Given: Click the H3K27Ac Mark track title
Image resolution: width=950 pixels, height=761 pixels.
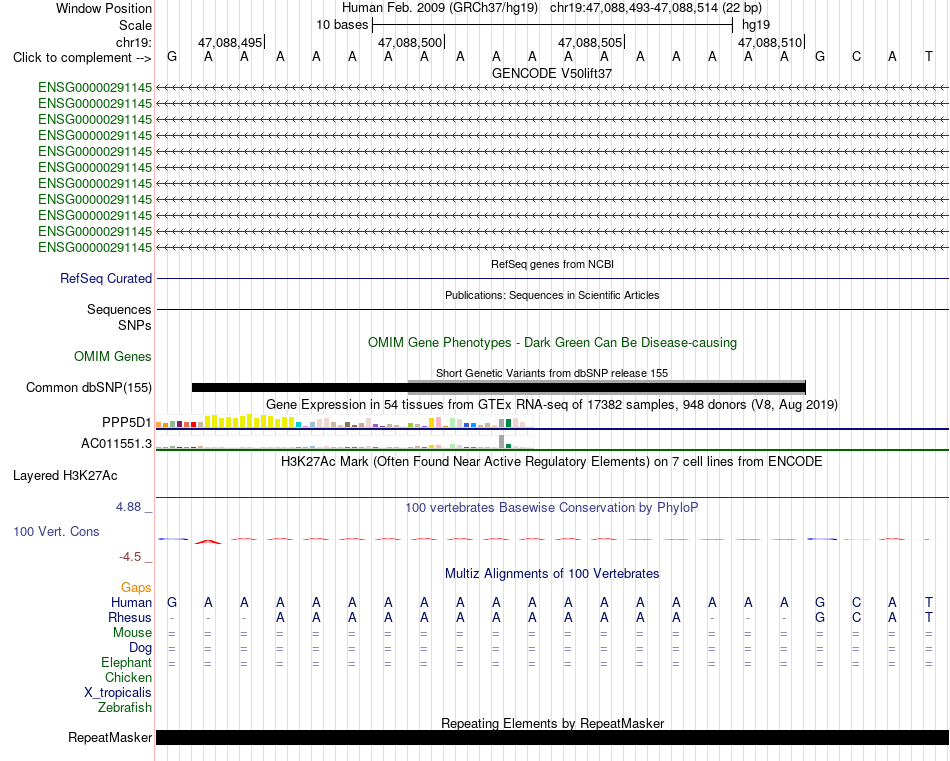Looking at the screenshot, I should coord(552,462).
